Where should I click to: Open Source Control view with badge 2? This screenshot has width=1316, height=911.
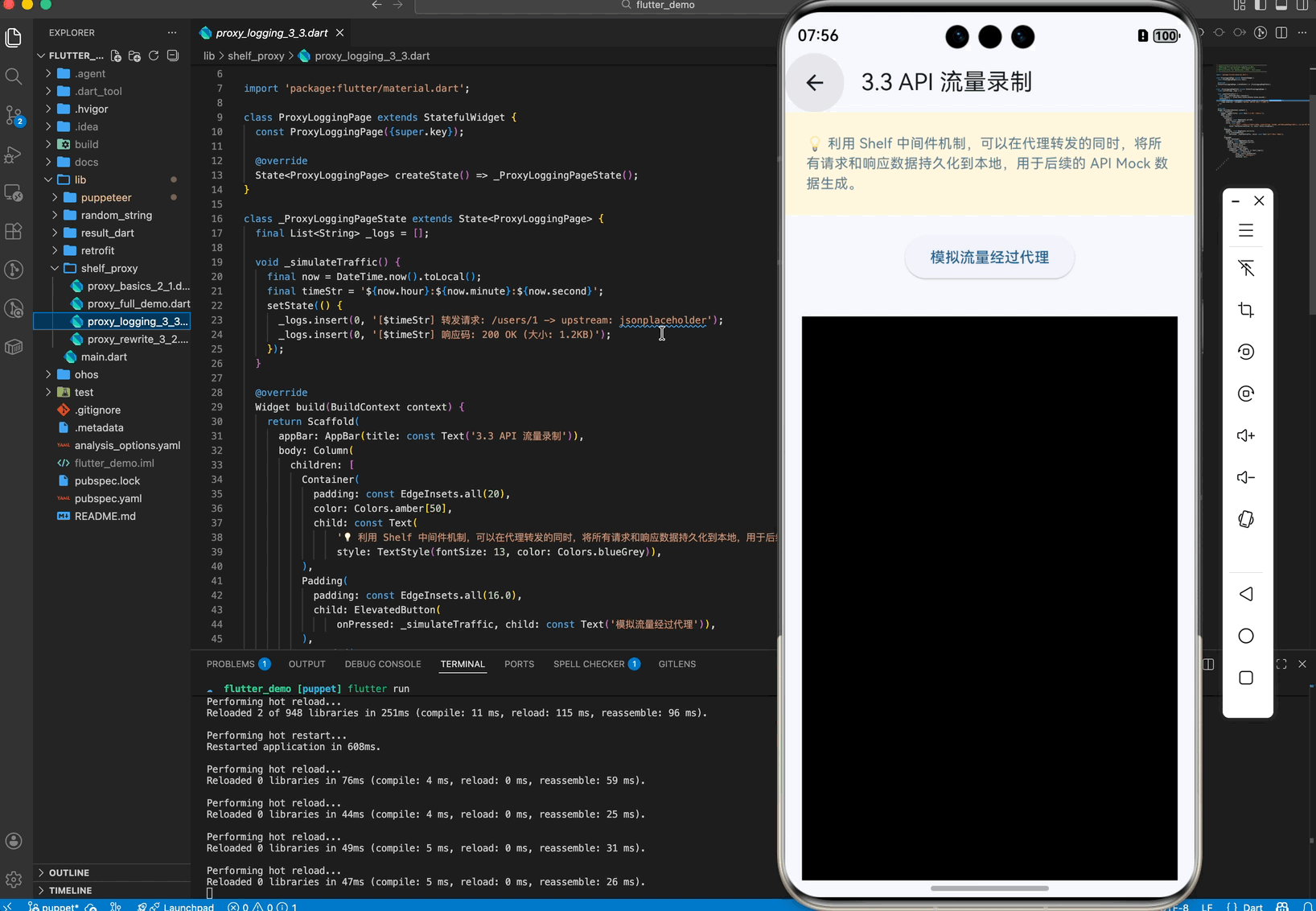pyautogui.click(x=14, y=115)
